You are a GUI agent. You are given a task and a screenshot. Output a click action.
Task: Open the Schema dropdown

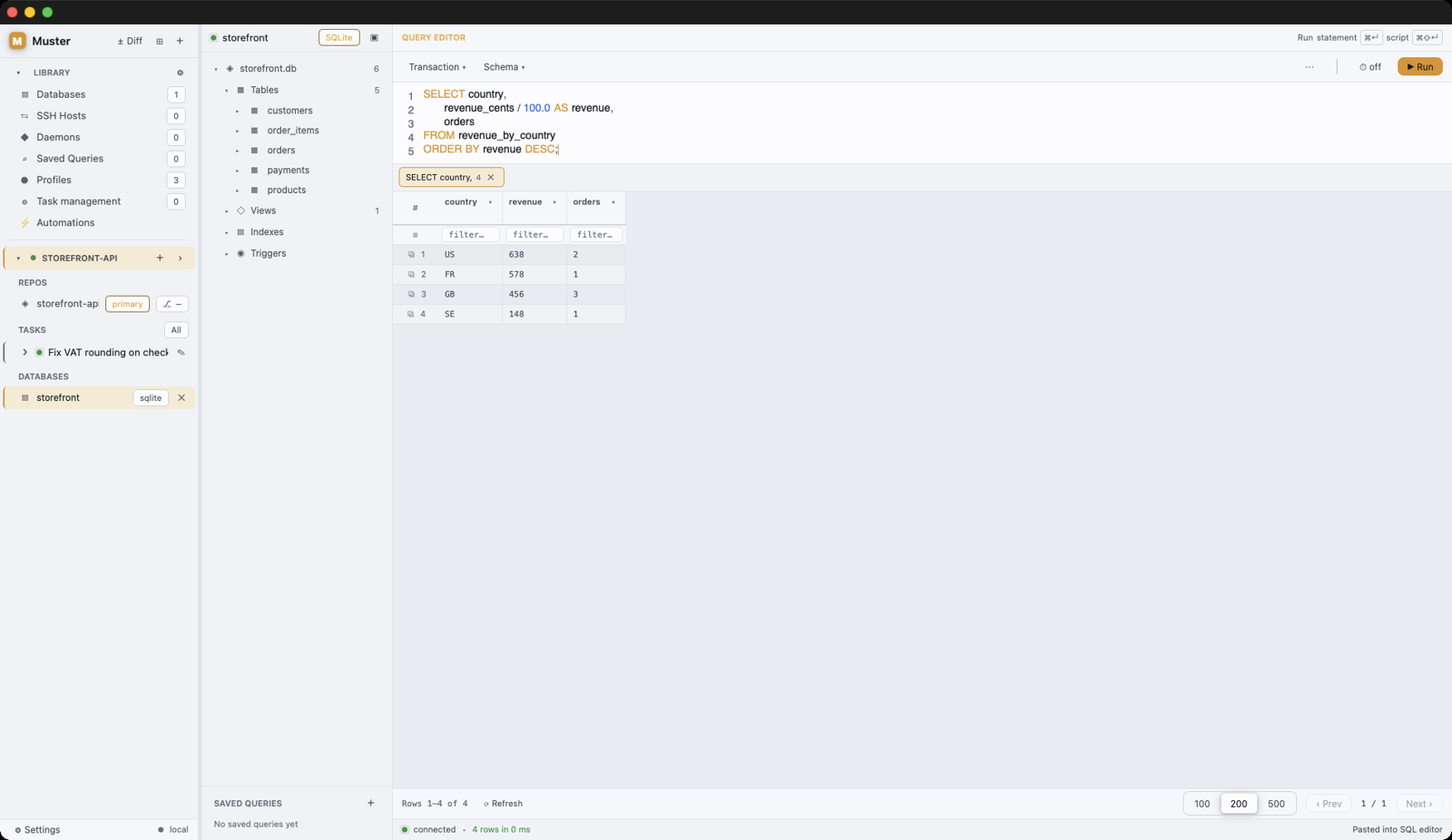(x=504, y=67)
